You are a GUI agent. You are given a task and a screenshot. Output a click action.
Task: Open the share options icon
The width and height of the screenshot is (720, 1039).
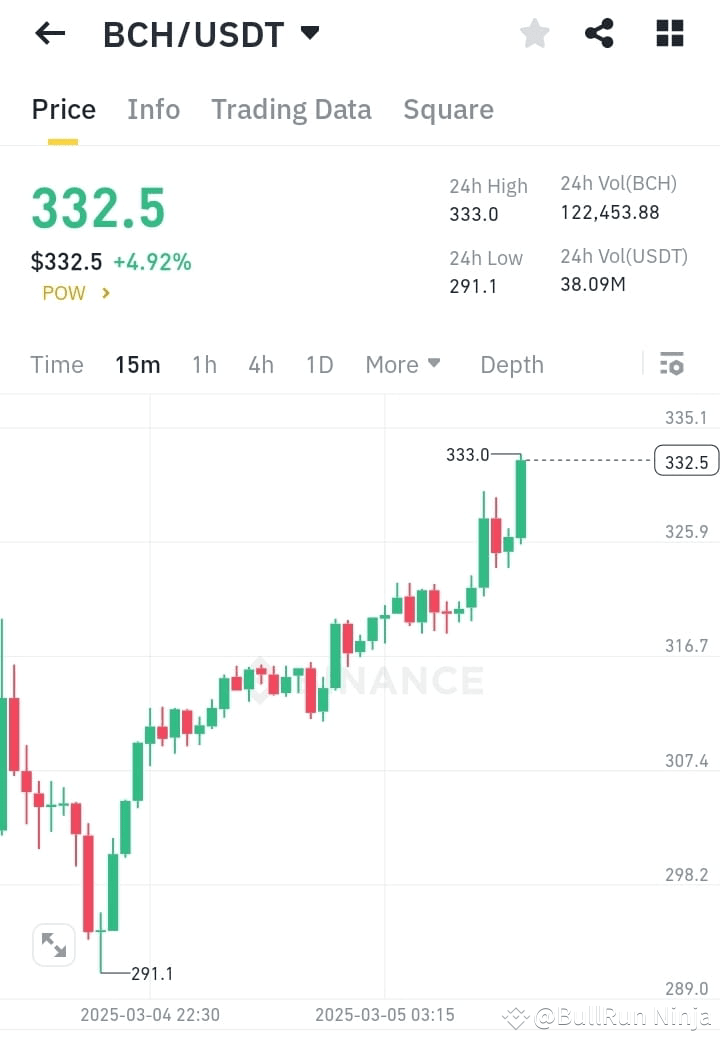tap(599, 33)
